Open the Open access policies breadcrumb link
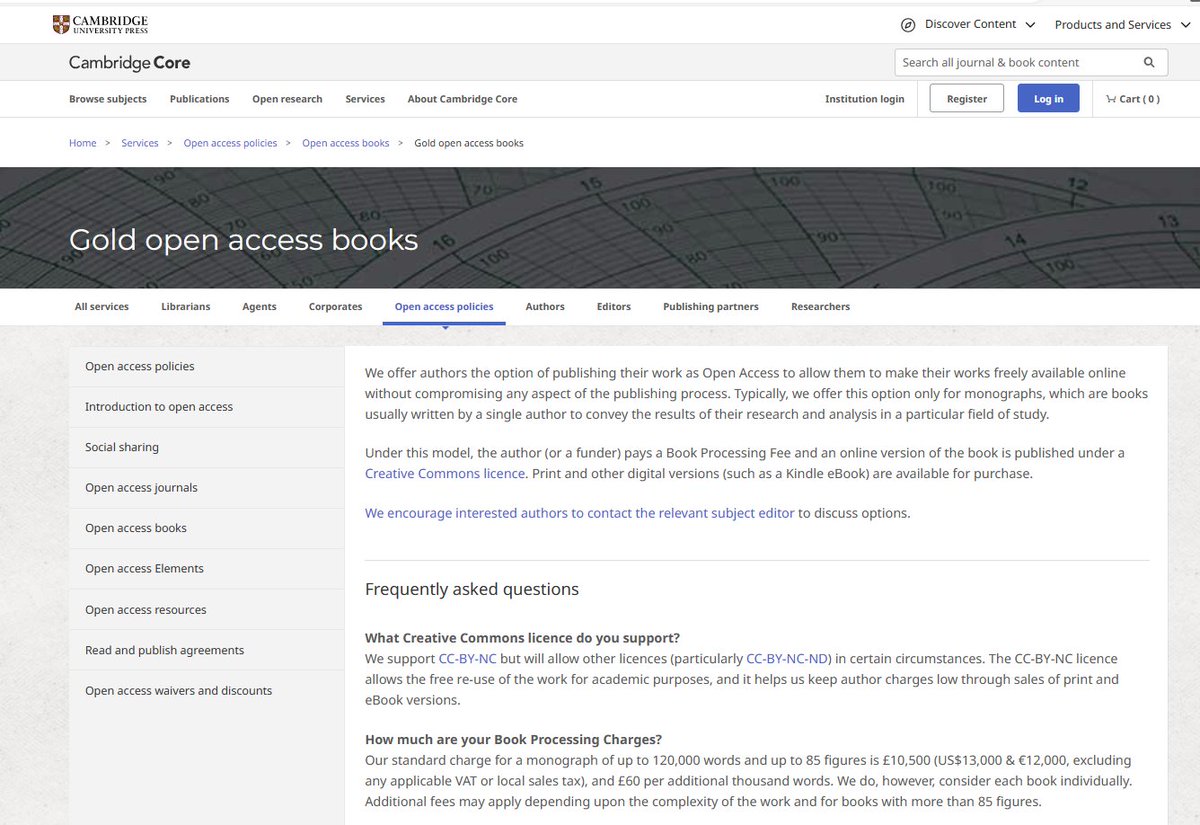Viewport: 1200px width, 825px height. pos(230,143)
